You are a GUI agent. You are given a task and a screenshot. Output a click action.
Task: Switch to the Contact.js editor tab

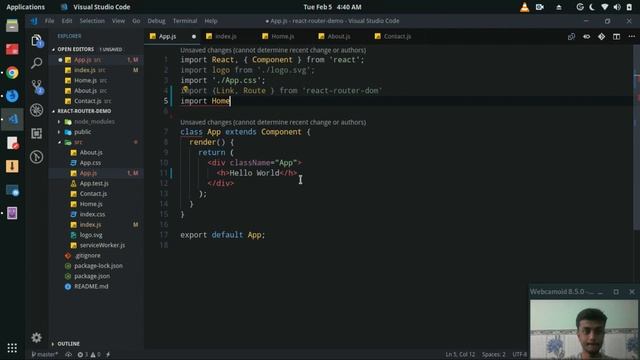[397, 36]
